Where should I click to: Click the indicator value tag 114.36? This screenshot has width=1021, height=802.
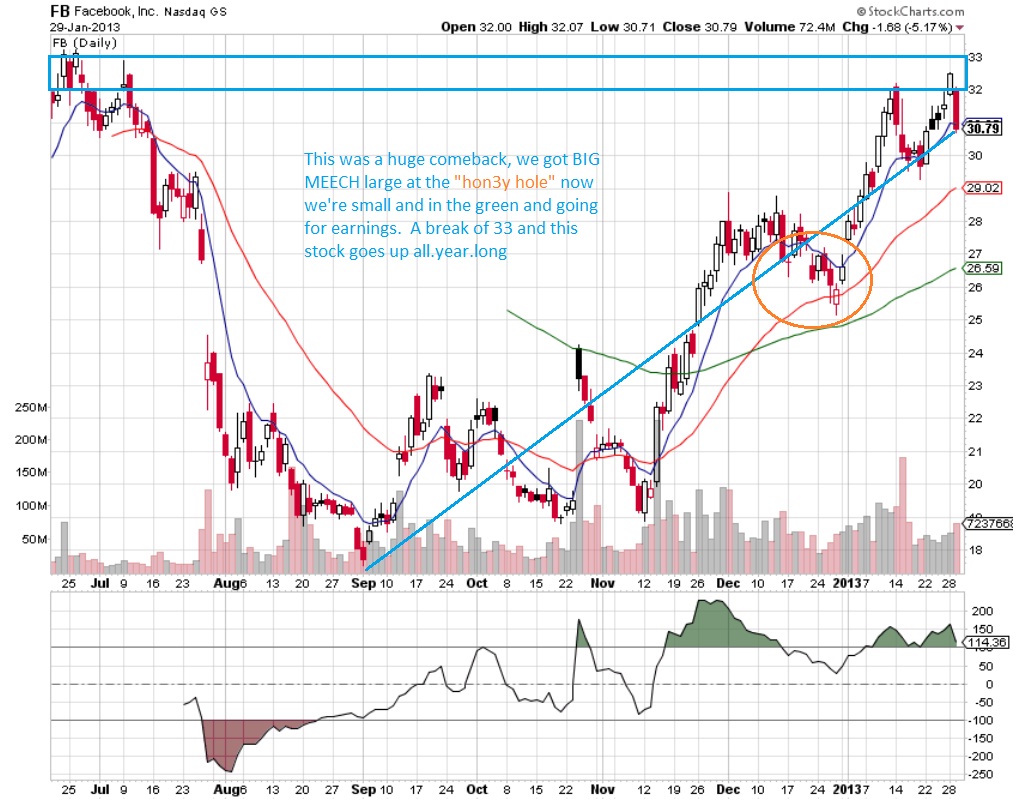coord(987,643)
